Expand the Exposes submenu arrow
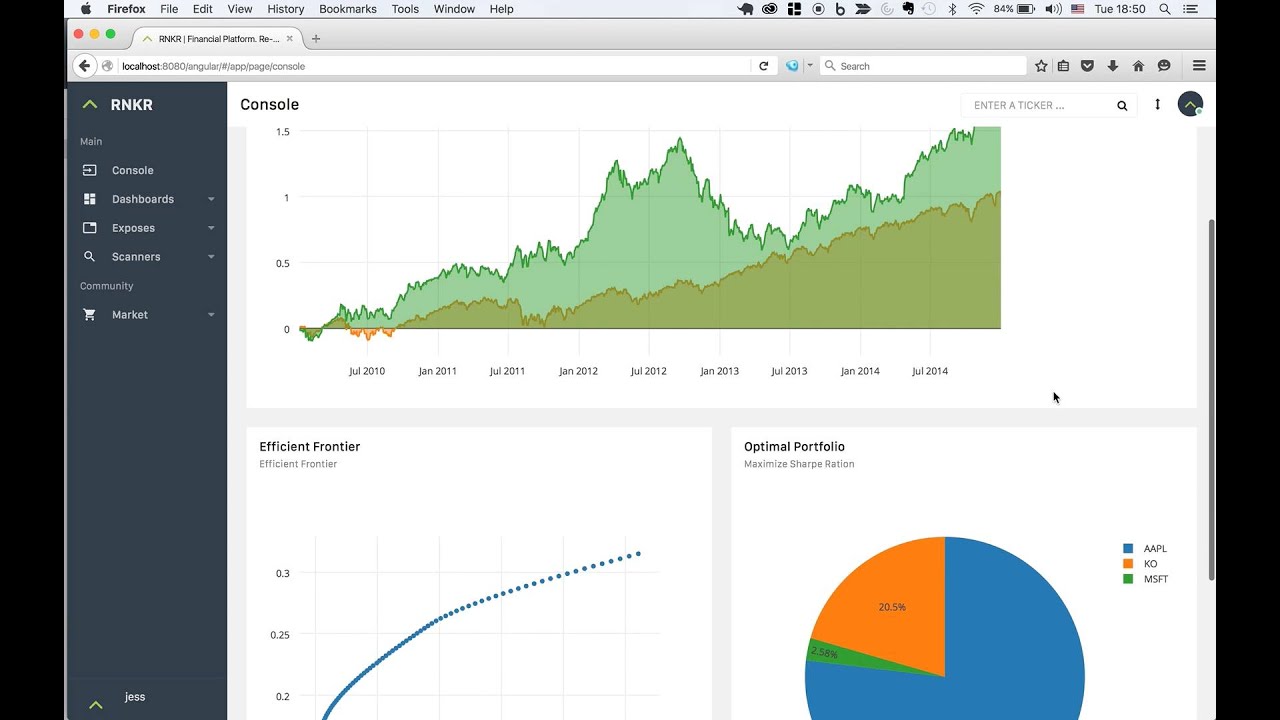1280x720 pixels. click(x=211, y=229)
